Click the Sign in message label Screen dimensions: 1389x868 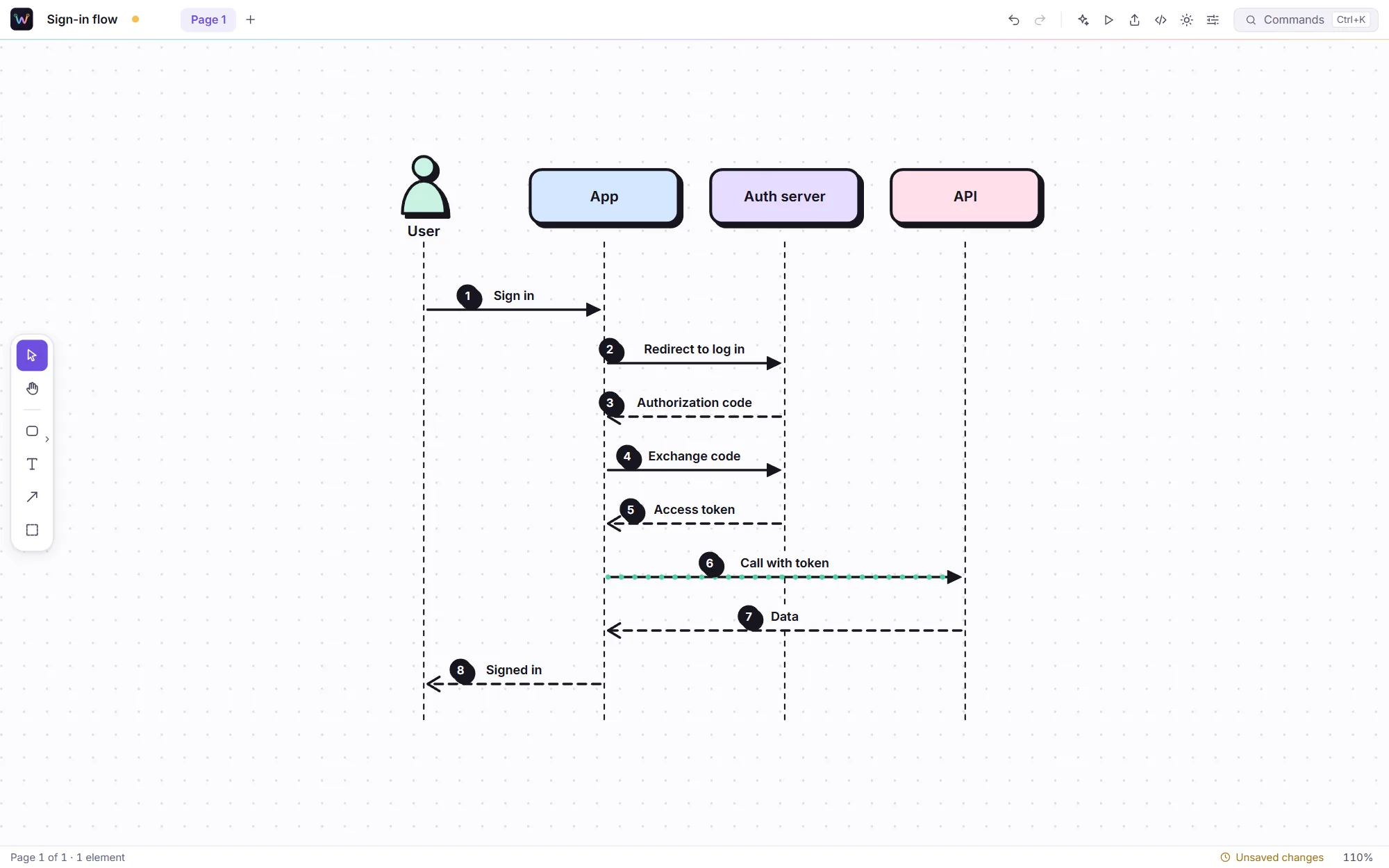click(x=514, y=296)
